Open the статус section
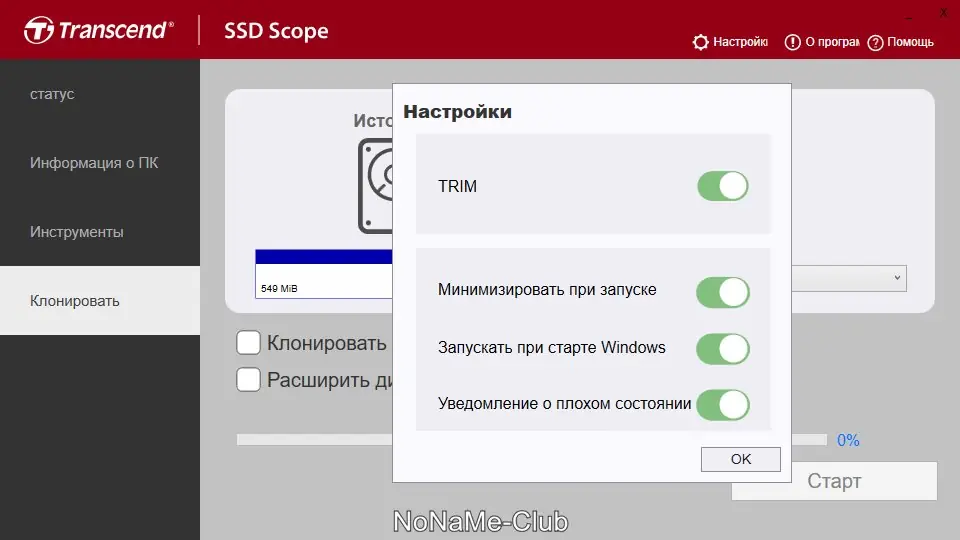Image resolution: width=960 pixels, height=540 pixels. click(x=100, y=94)
